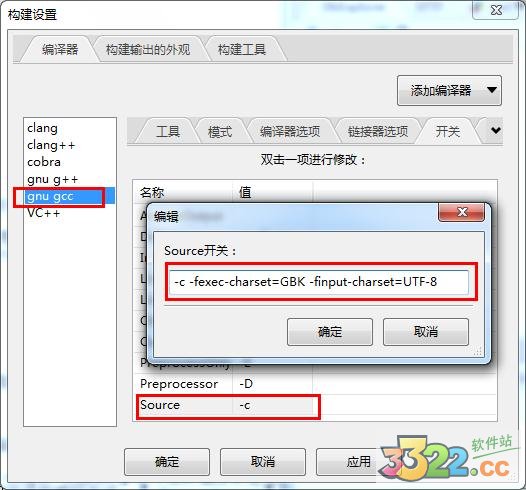This screenshot has width=526, height=490.
Task: Choose the cobra compiler entry
Action: click(x=44, y=162)
